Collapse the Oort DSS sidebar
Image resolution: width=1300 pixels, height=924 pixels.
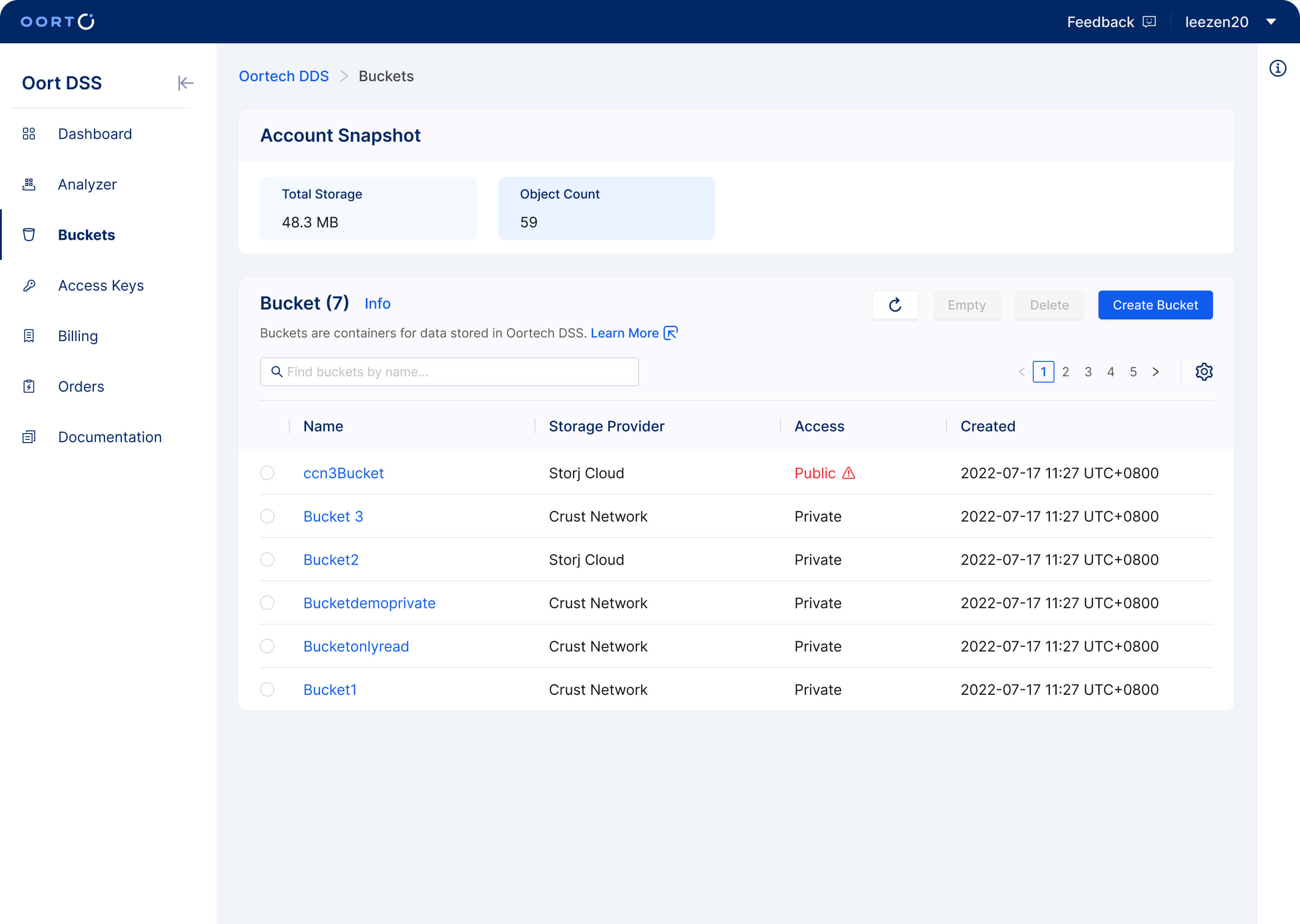186,83
